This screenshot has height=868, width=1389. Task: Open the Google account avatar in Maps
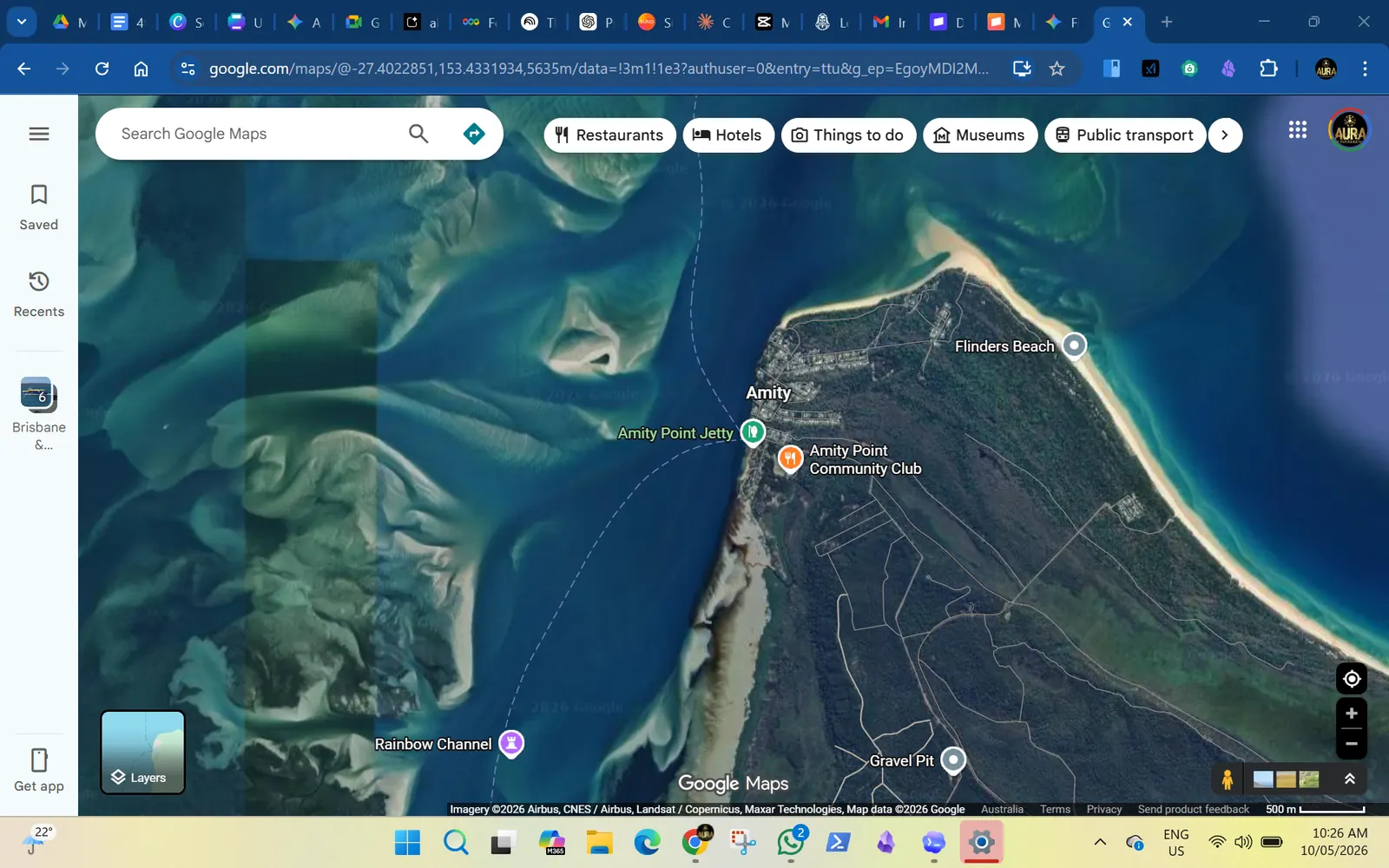click(x=1349, y=130)
